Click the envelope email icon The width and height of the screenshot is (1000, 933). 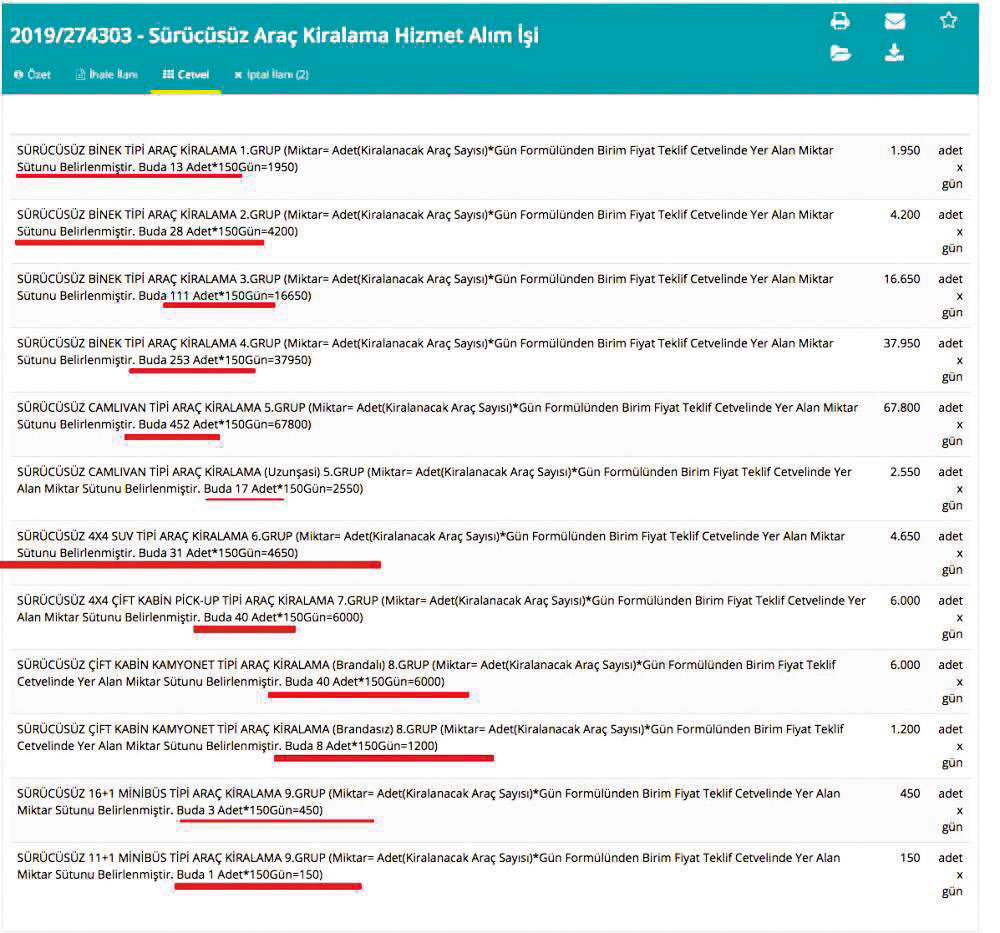pos(895,22)
